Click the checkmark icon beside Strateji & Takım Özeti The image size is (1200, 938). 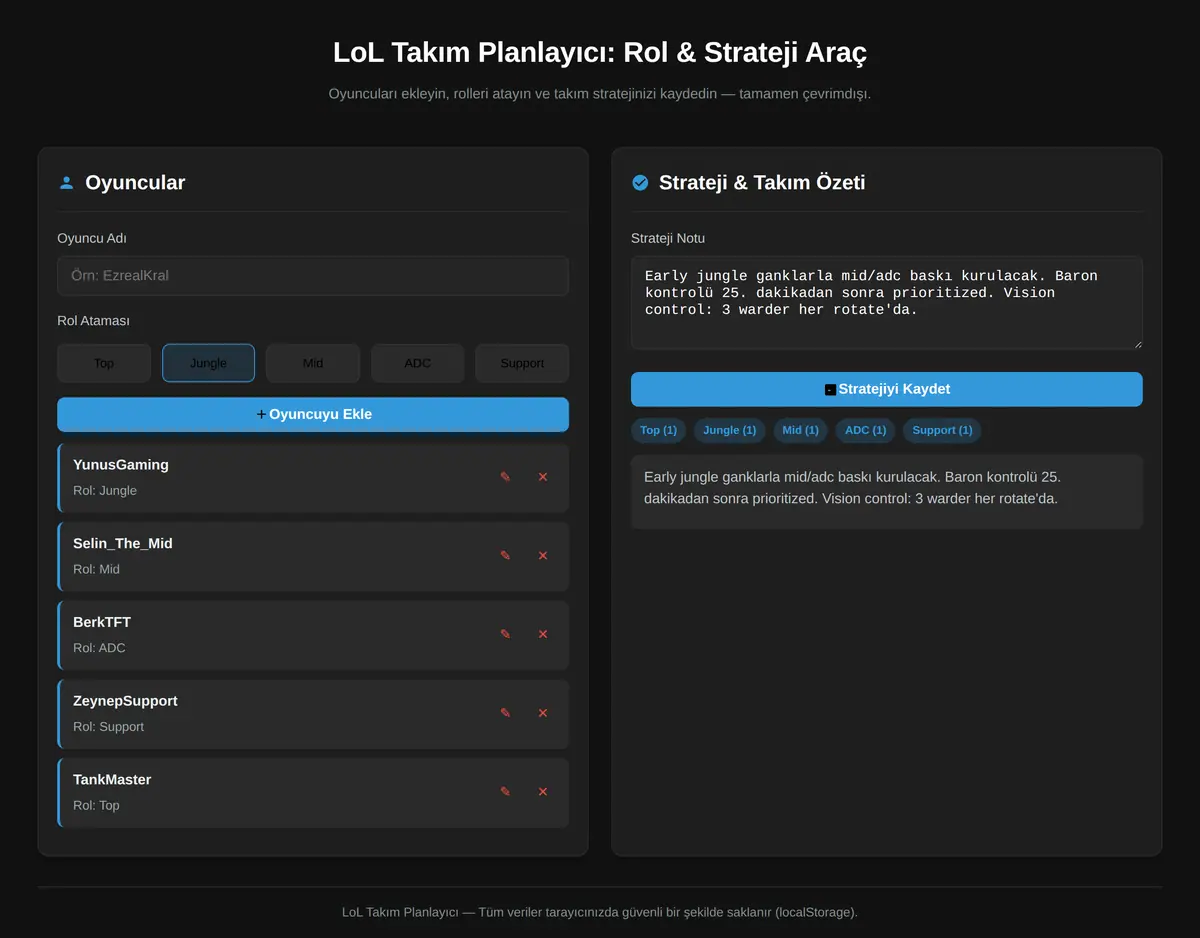pos(640,183)
